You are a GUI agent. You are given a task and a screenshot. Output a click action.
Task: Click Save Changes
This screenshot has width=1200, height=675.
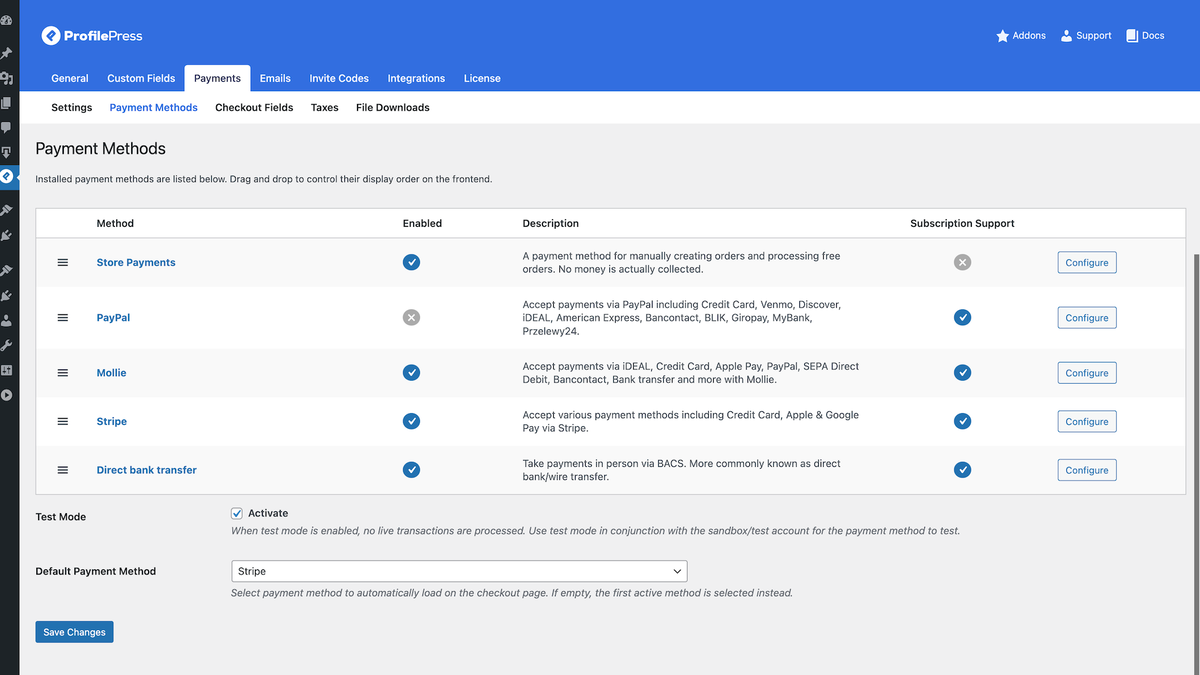[74, 631]
